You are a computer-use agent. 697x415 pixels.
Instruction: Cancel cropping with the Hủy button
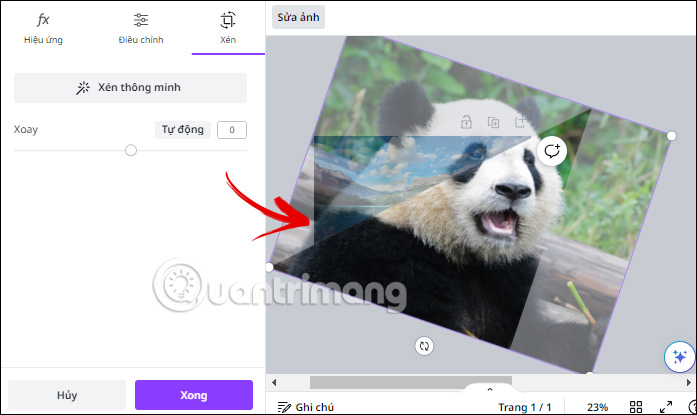tap(67, 395)
